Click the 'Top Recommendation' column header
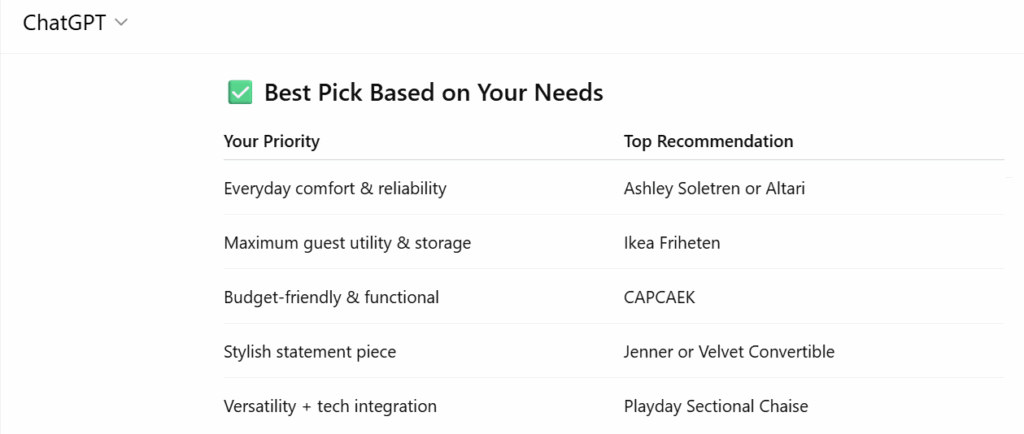Image resolution: width=1024 pixels, height=434 pixels. tap(708, 141)
